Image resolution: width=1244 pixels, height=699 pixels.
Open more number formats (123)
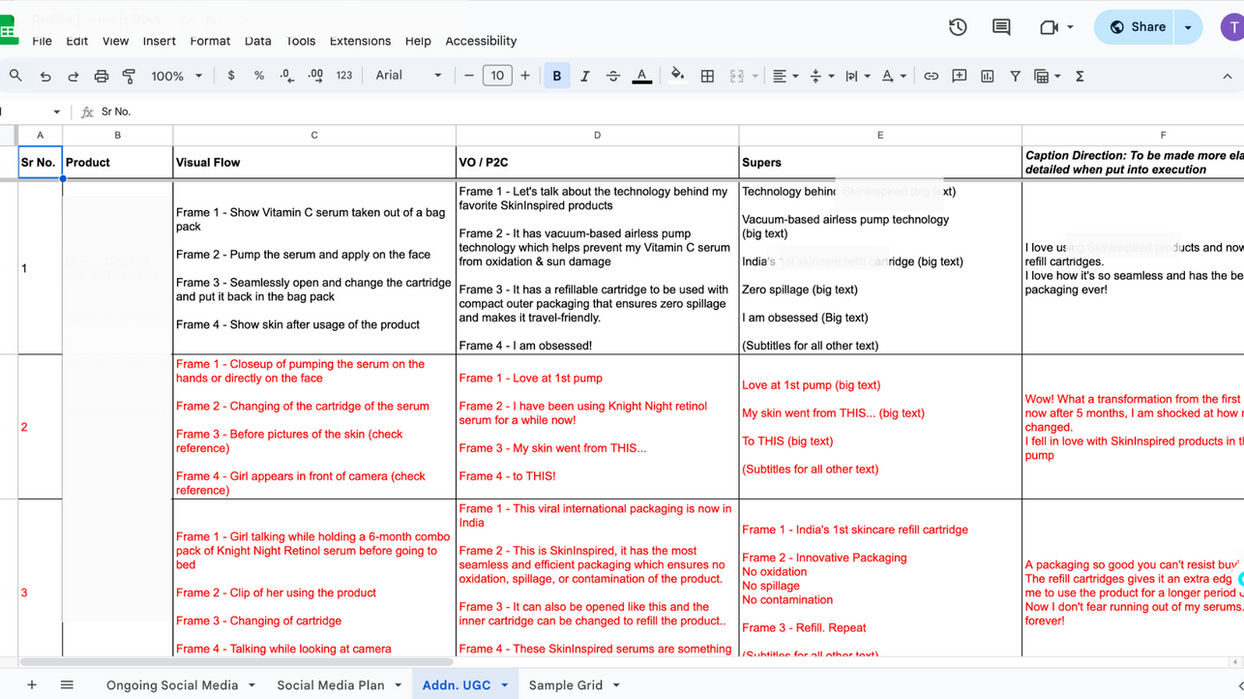tap(344, 76)
